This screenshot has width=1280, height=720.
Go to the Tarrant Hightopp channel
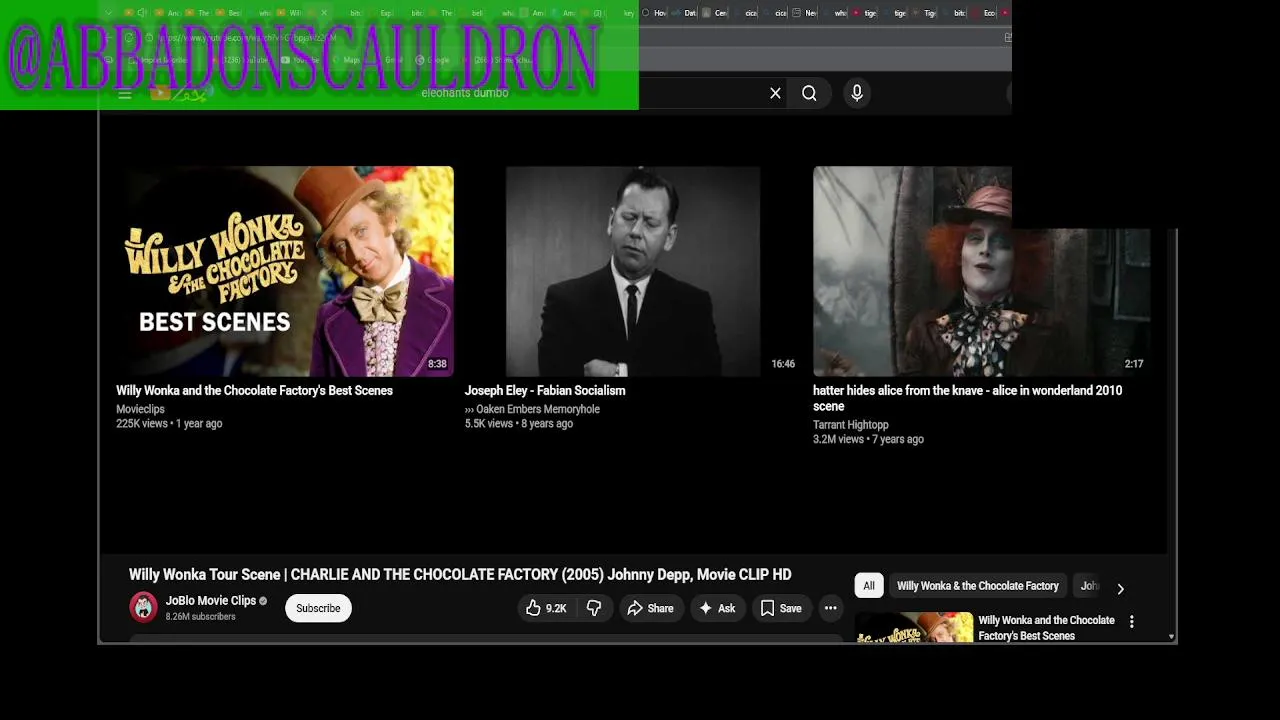[x=850, y=425]
